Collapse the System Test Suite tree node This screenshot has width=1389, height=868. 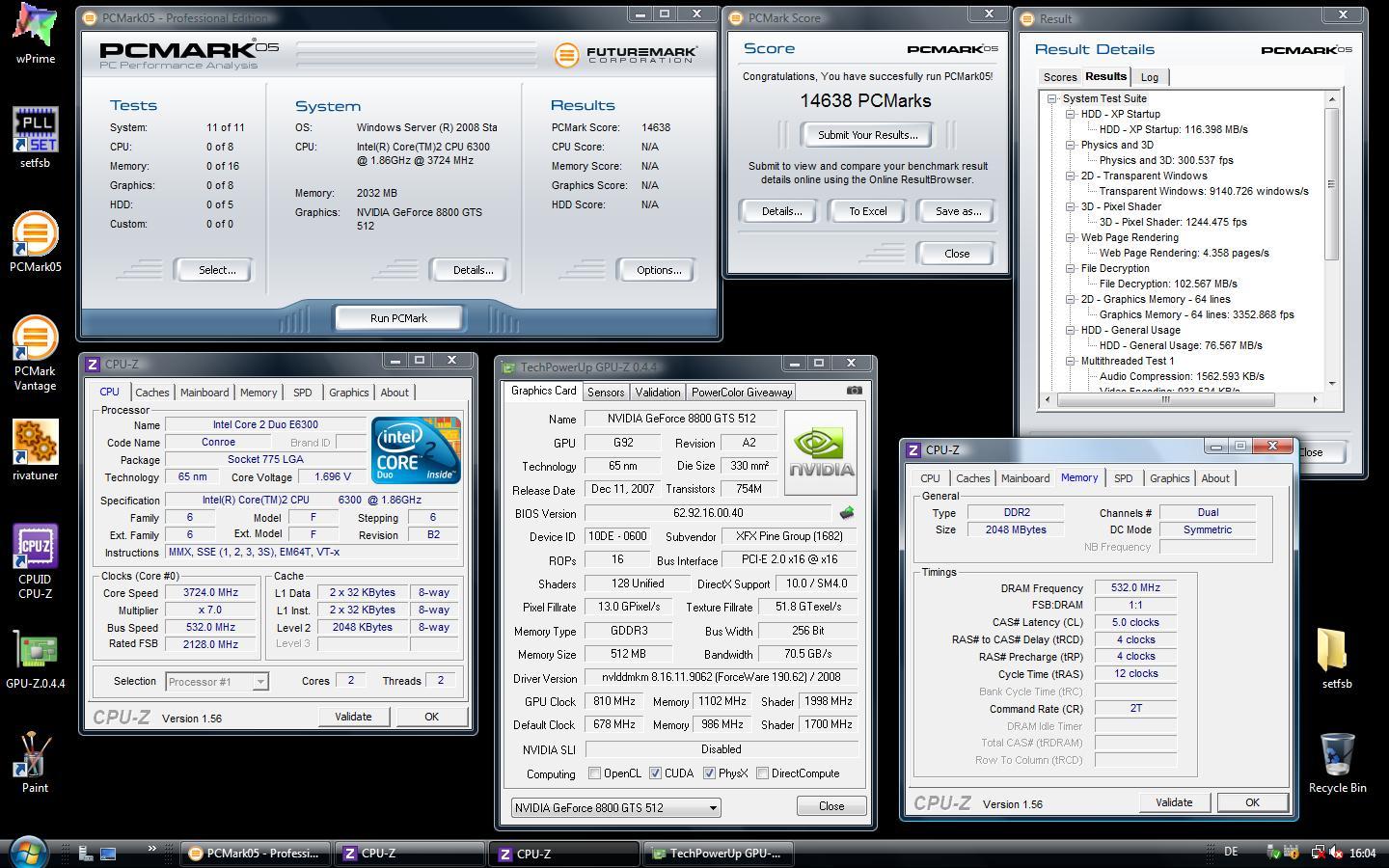tap(1053, 98)
